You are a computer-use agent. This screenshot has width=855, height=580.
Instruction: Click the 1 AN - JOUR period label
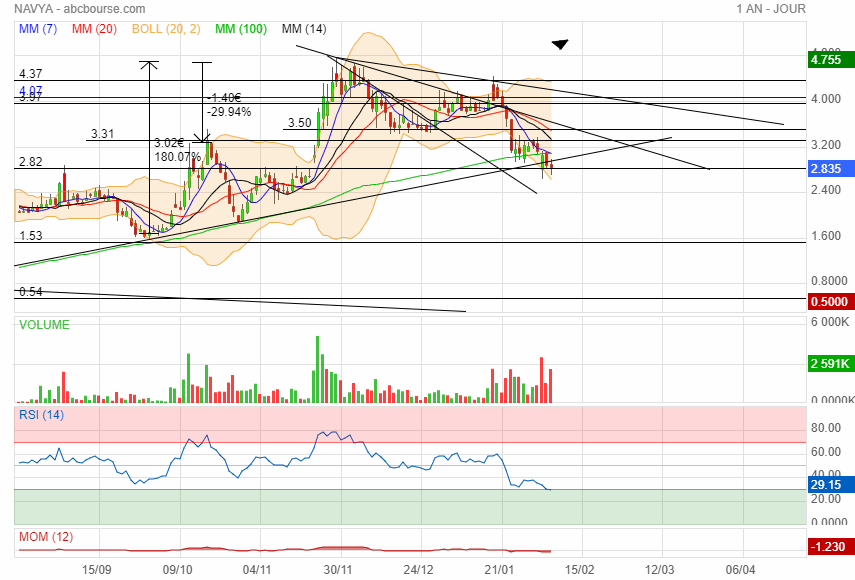[x=770, y=9]
